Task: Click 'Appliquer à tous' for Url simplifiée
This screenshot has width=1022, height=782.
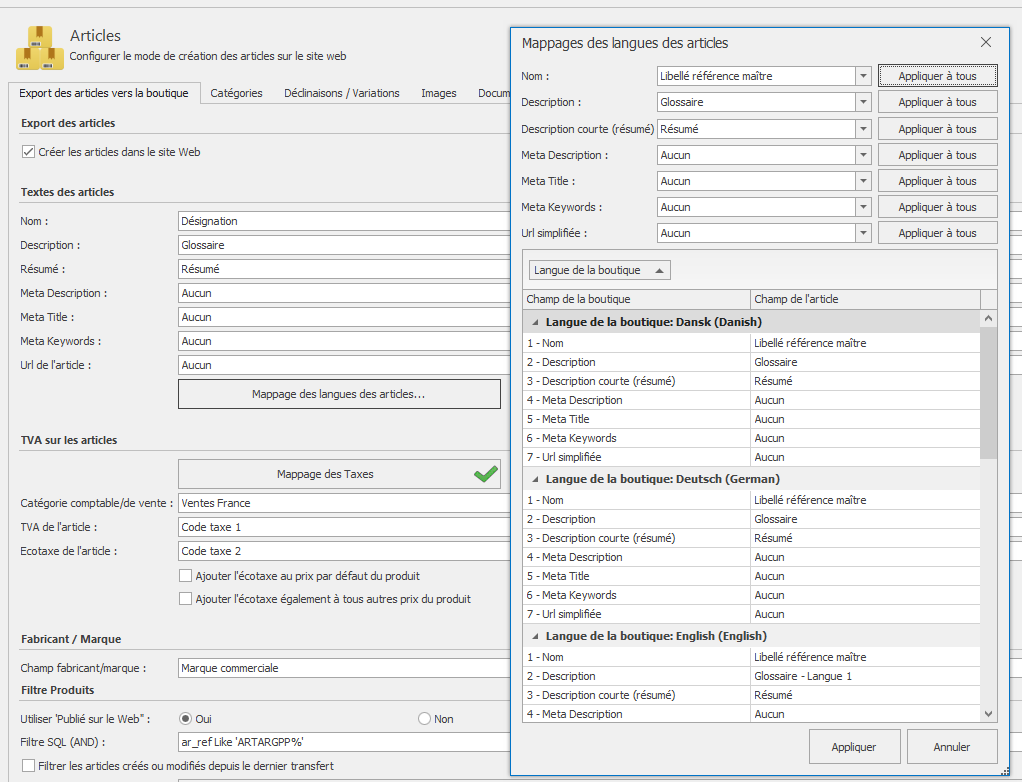Action: (x=937, y=233)
